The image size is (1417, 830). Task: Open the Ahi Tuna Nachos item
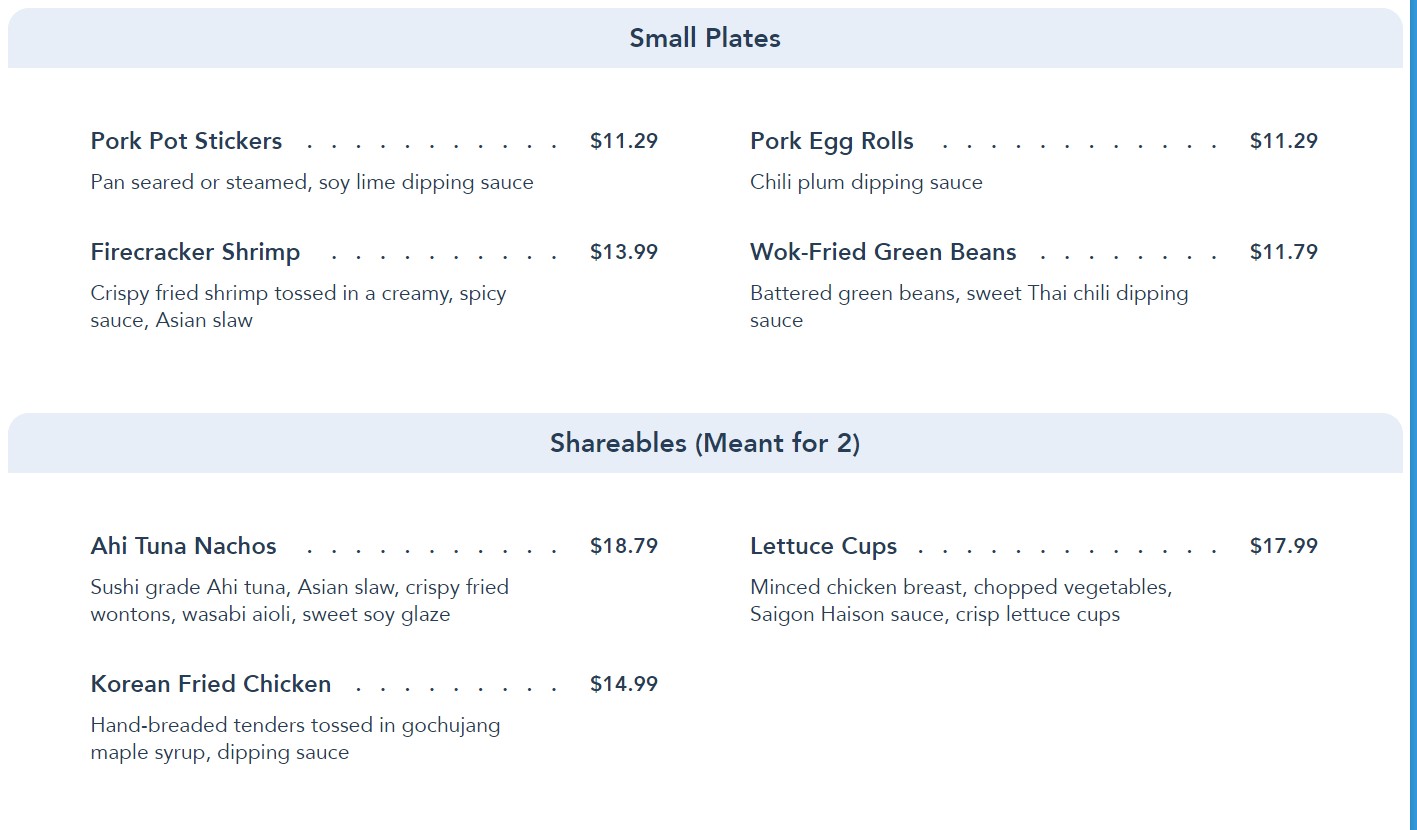(184, 546)
